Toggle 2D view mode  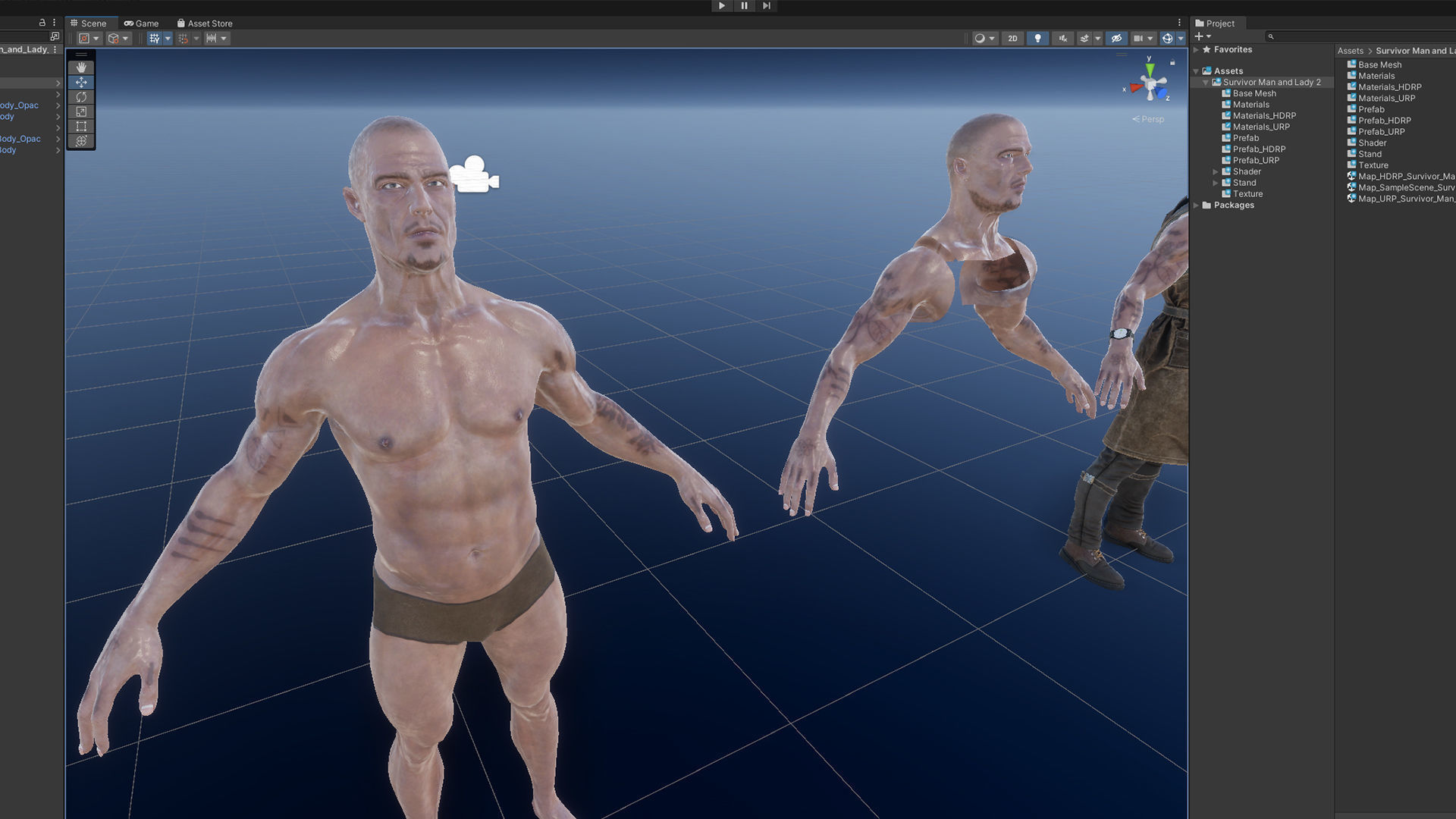pyautogui.click(x=1012, y=39)
